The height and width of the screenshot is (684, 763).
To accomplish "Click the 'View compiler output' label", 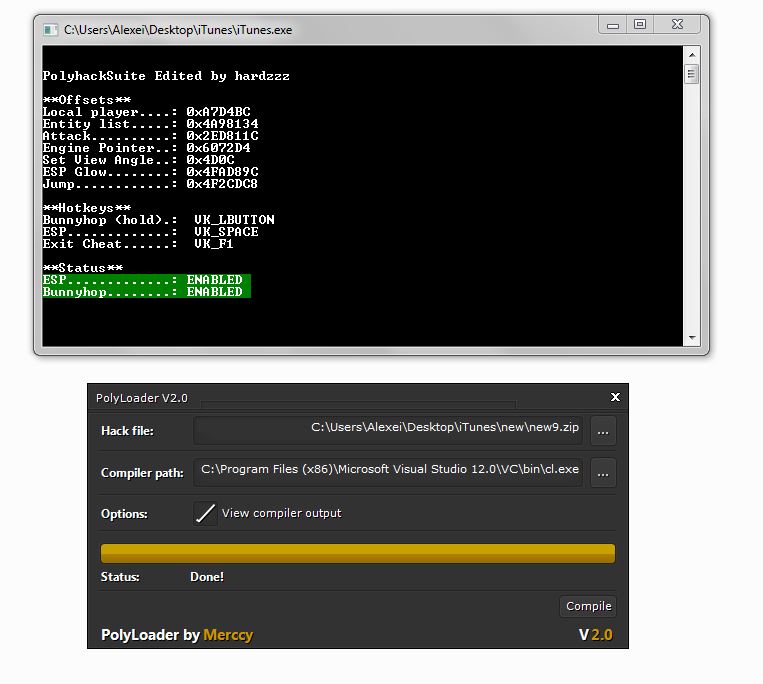I will [x=282, y=513].
